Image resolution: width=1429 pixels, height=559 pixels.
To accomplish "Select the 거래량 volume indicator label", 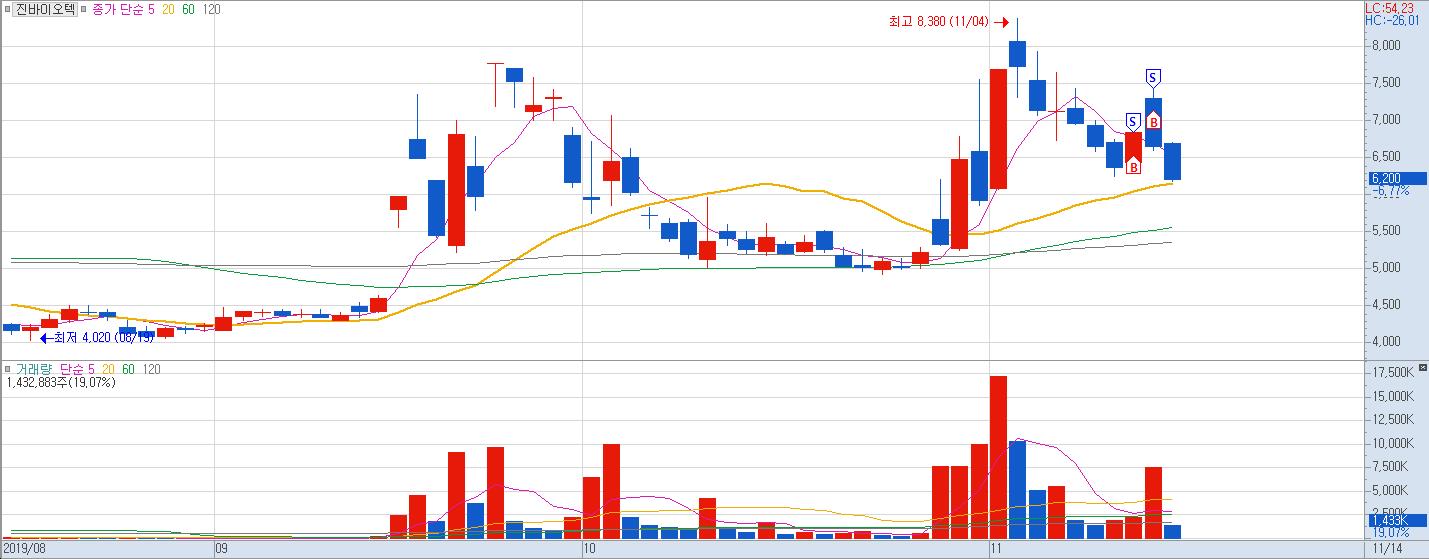I will 34,369.
